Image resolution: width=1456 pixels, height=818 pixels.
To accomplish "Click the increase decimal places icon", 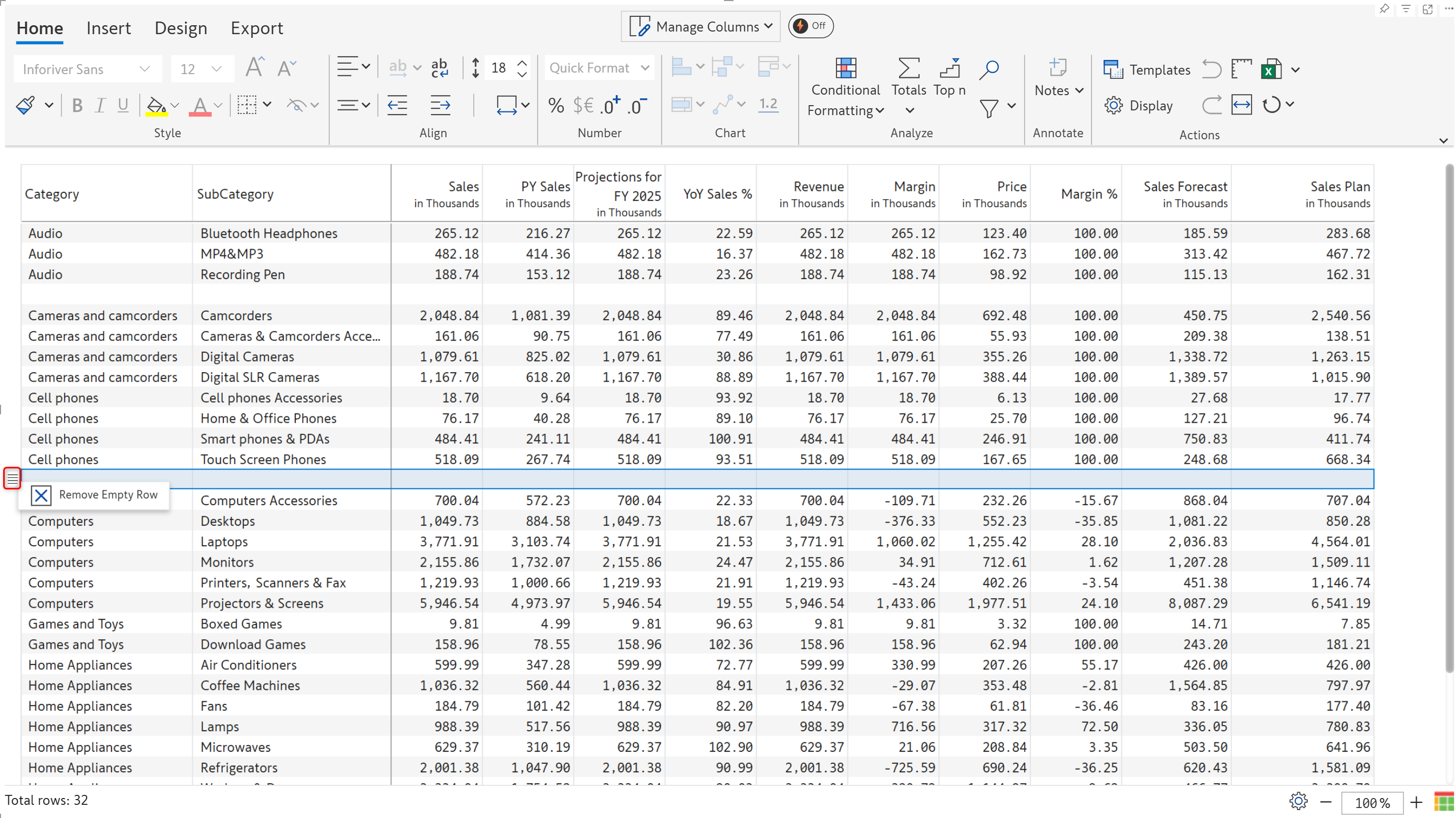I will click(611, 106).
